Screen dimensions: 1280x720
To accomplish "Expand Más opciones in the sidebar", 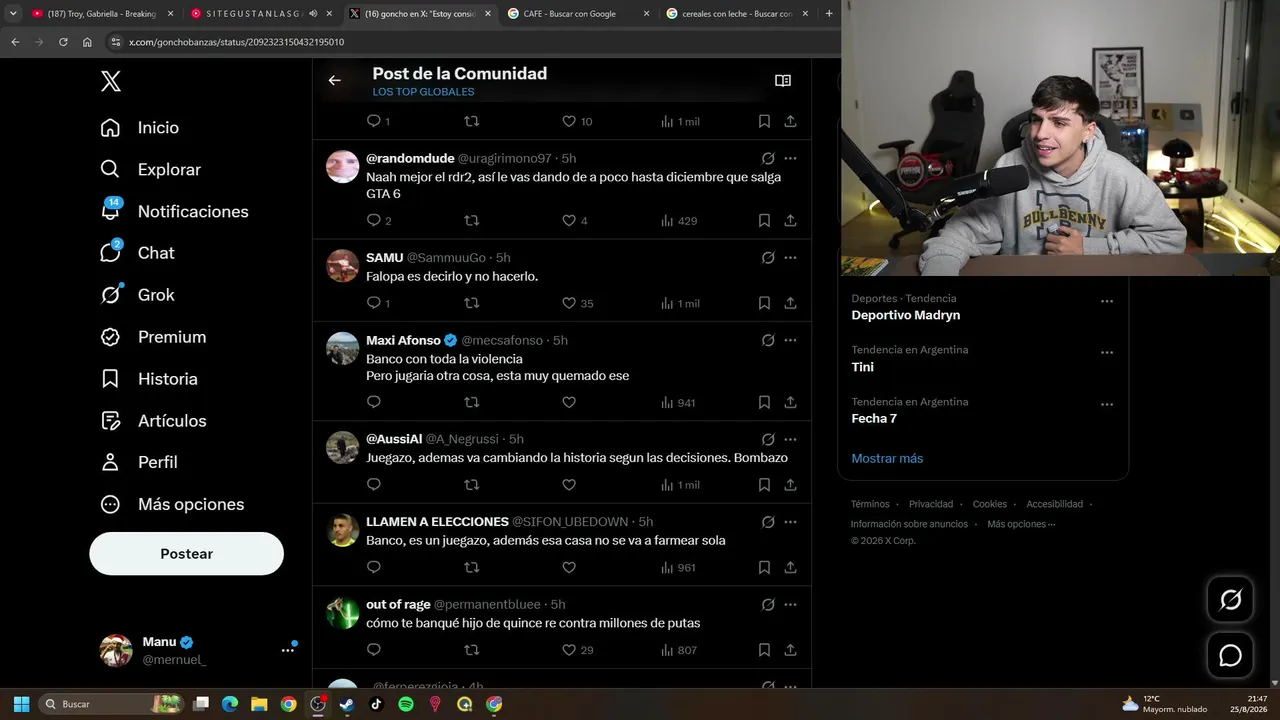I will tap(172, 504).
